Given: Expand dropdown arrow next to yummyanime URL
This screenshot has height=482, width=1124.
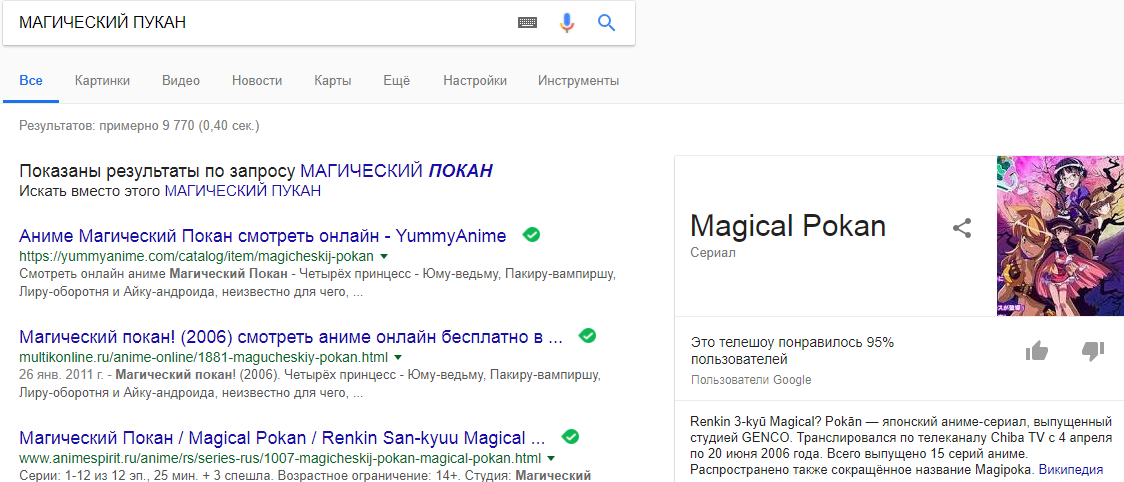Looking at the screenshot, I should 384,257.
